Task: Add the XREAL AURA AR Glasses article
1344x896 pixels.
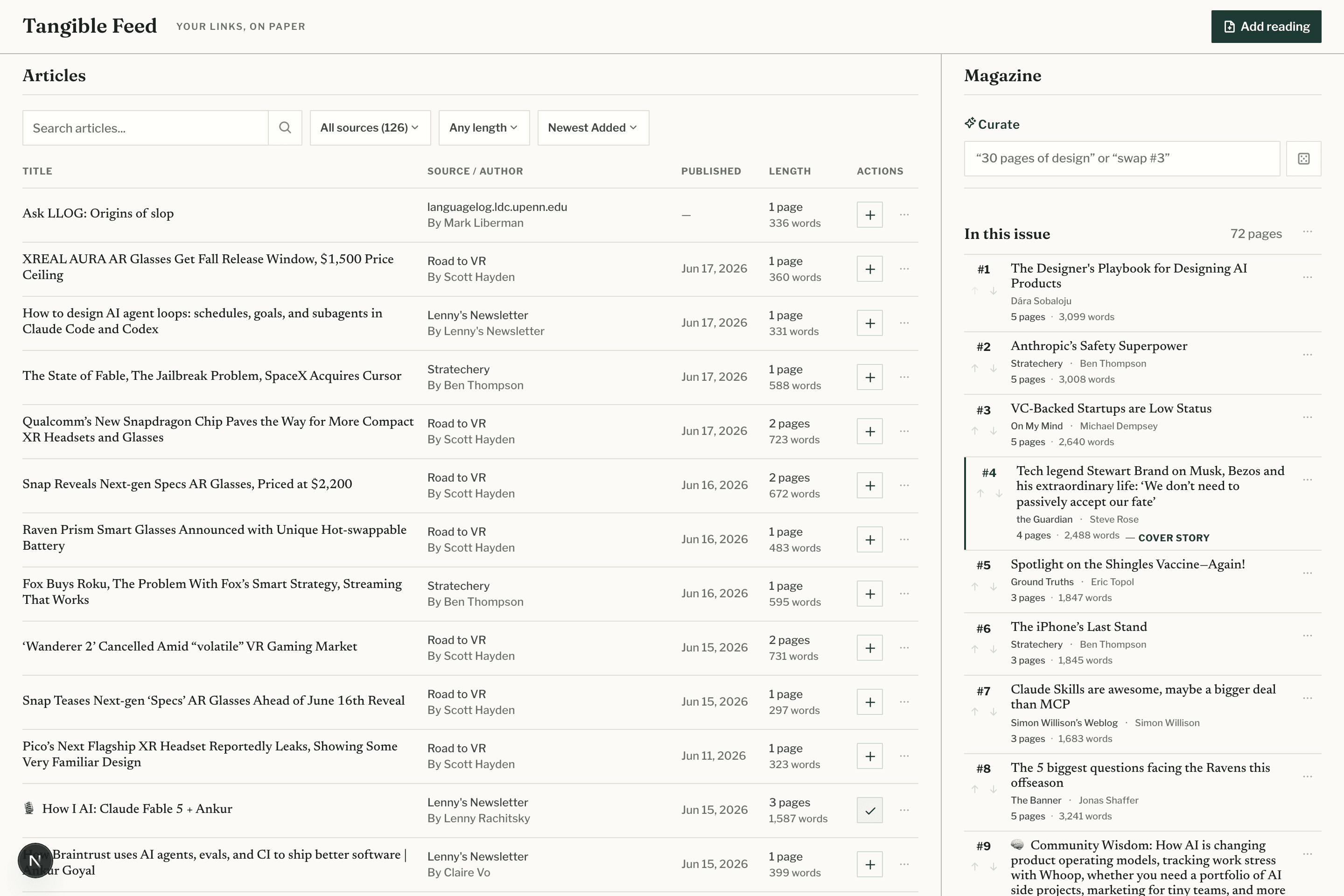Action: pyautogui.click(x=870, y=269)
